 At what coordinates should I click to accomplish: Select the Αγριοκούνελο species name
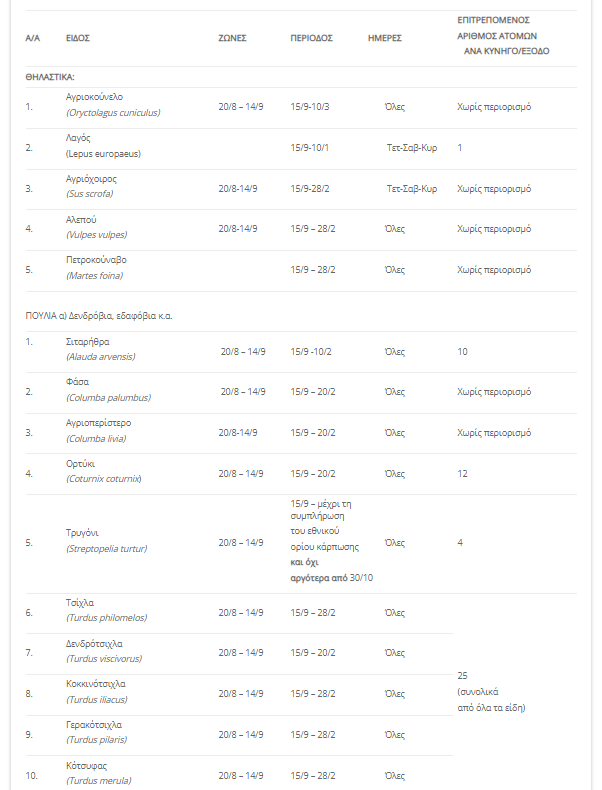click(94, 97)
